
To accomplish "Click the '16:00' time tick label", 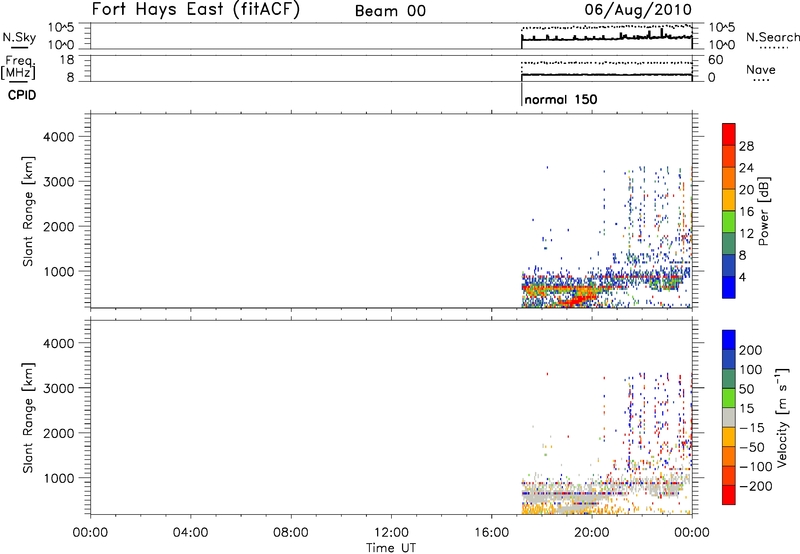I will point(491,533).
